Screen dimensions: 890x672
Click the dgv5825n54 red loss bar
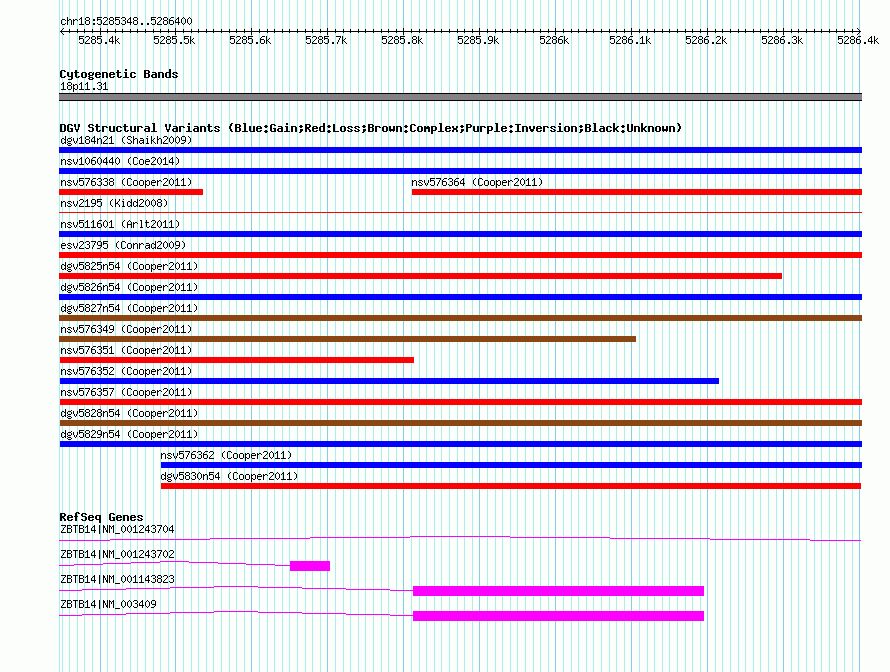point(421,276)
